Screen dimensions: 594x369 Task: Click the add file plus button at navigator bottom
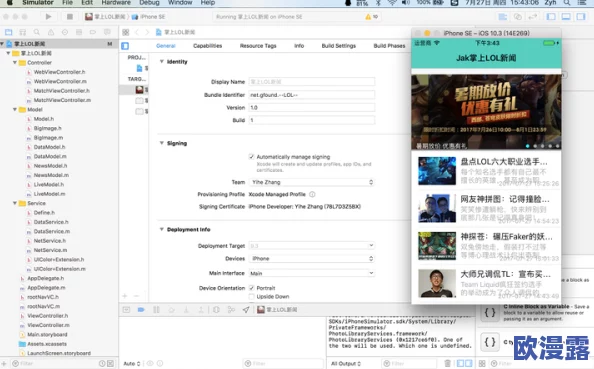coord(4,363)
